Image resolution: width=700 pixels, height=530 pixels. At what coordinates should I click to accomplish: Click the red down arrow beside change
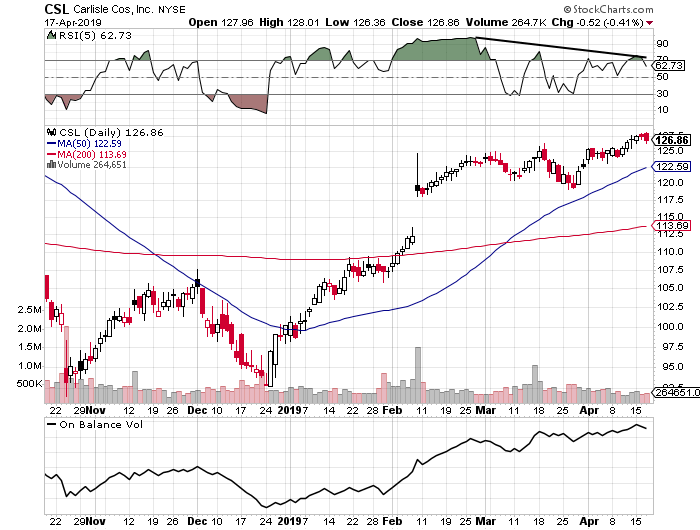pyautogui.click(x=649, y=23)
